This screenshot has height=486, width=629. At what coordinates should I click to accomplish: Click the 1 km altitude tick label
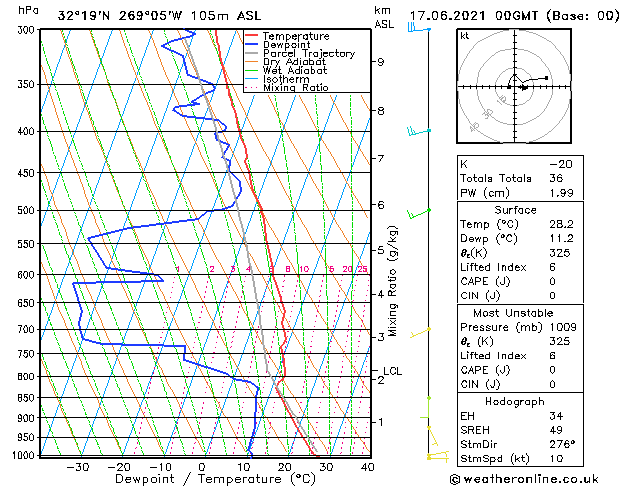coord(380,422)
